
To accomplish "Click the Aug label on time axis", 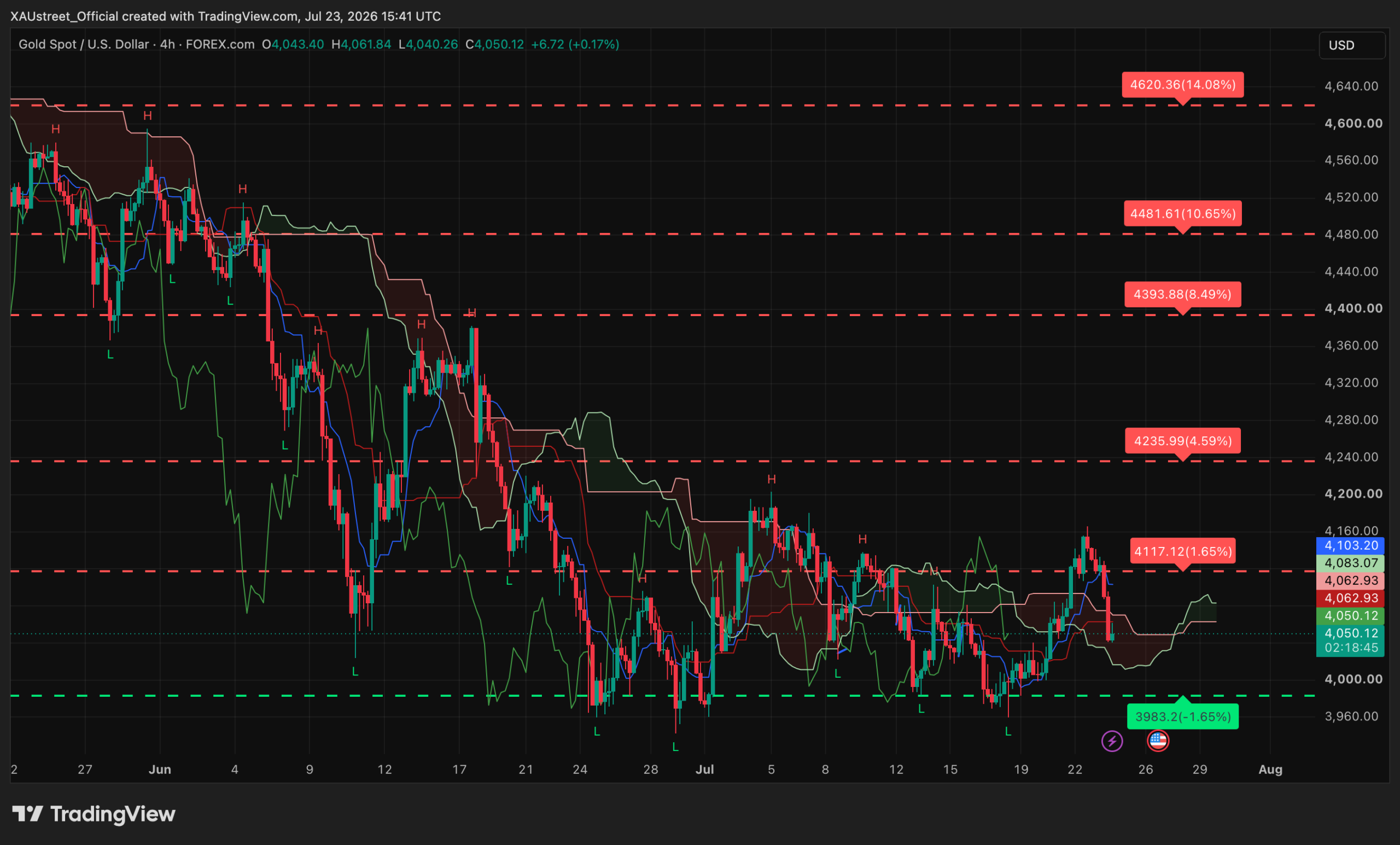I will (1270, 770).
